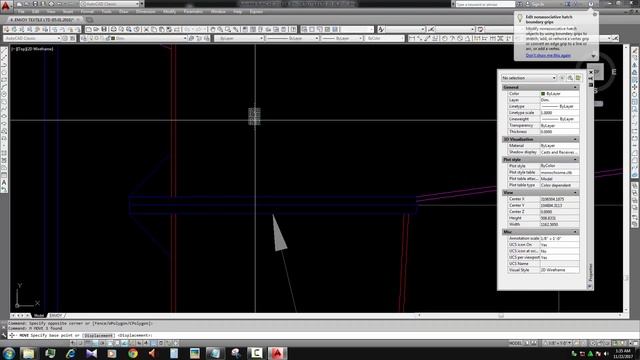Open the Format menu
This screenshot has width=640, height=360.
(87, 12)
